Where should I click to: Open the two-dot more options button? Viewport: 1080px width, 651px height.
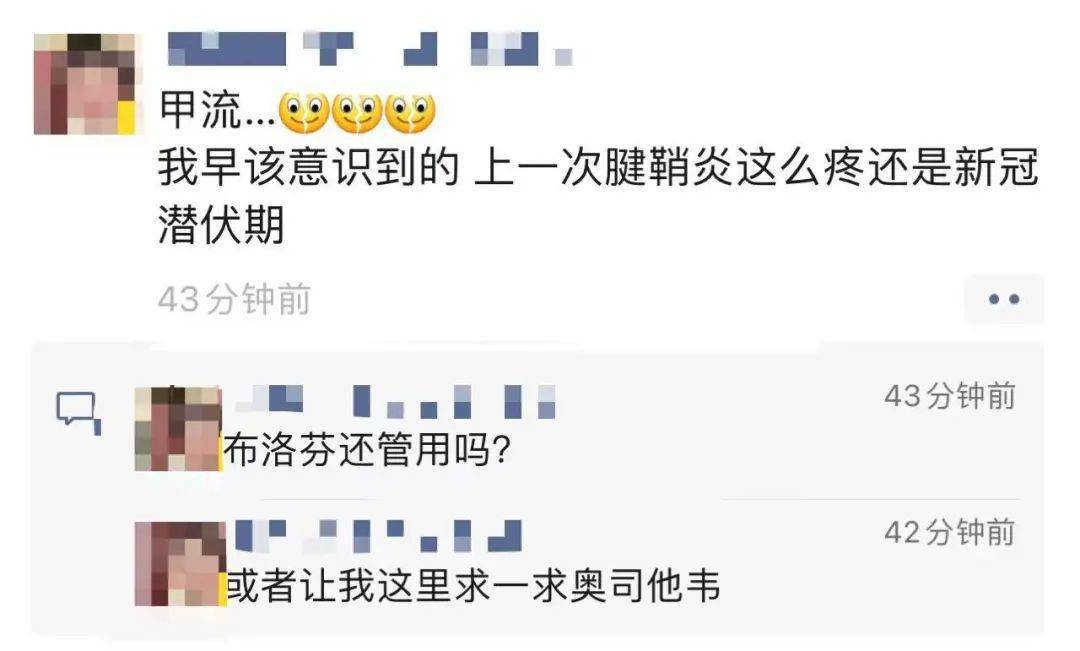coord(1004,299)
